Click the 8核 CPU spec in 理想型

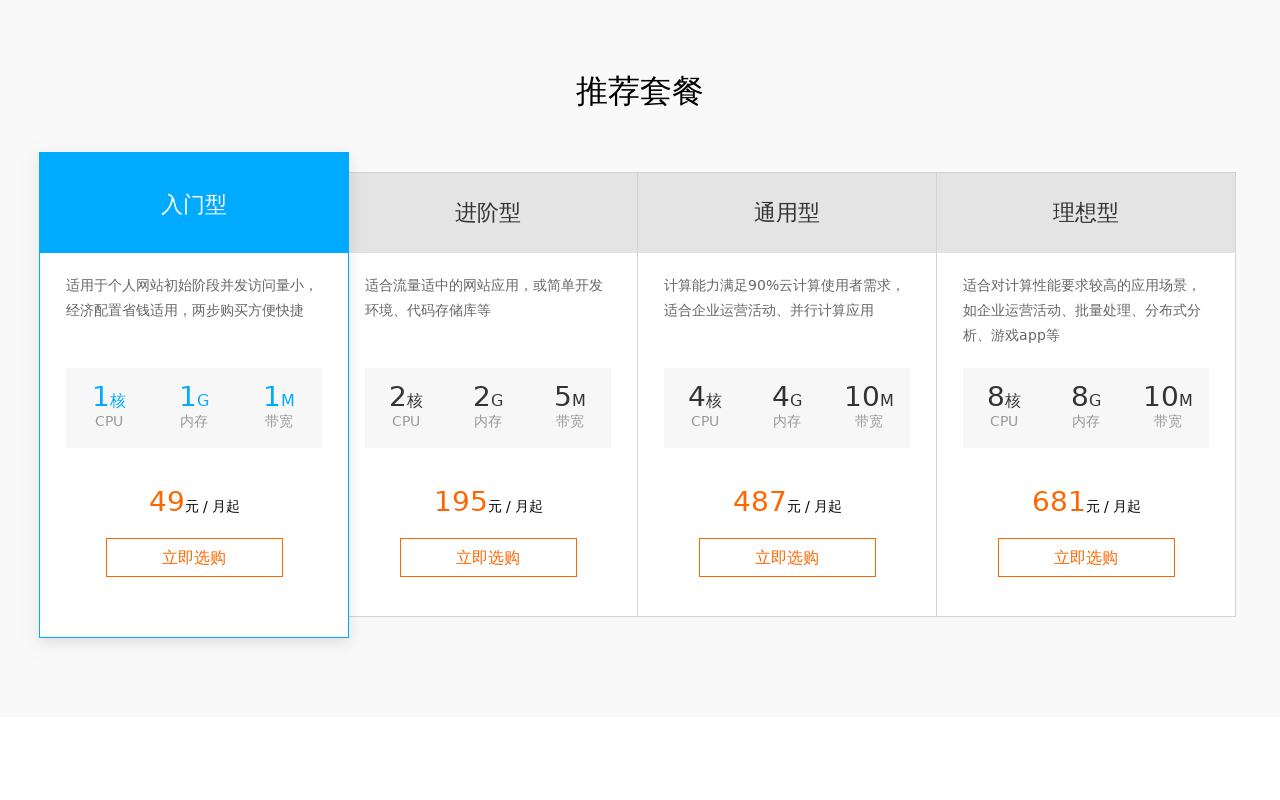pyautogui.click(x=1004, y=407)
